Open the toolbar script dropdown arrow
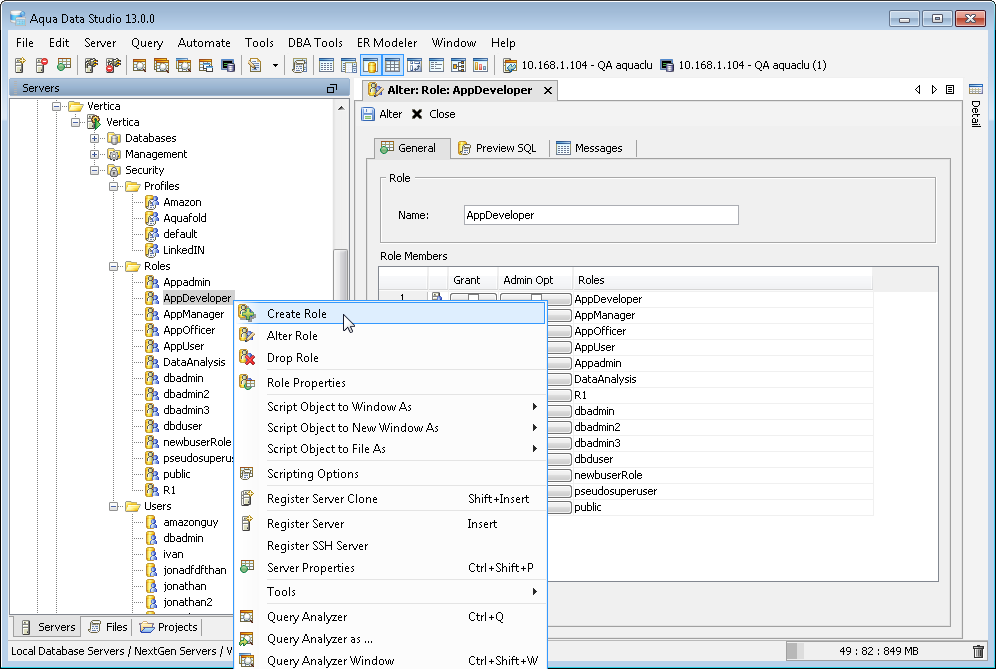The width and height of the screenshot is (996, 669). (275, 65)
